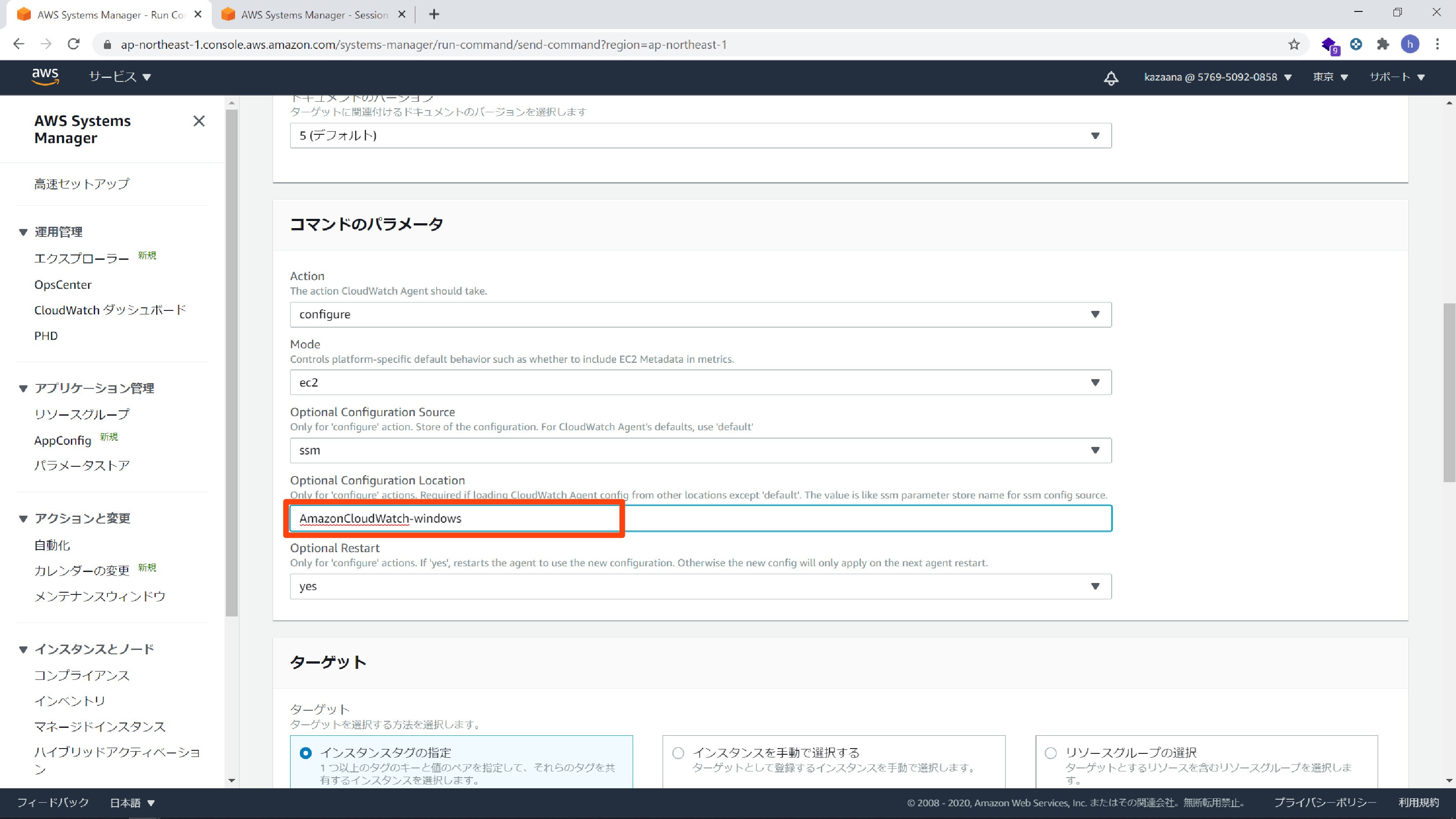Click the AWS logo home icon
The image size is (1456, 819).
point(45,76)
